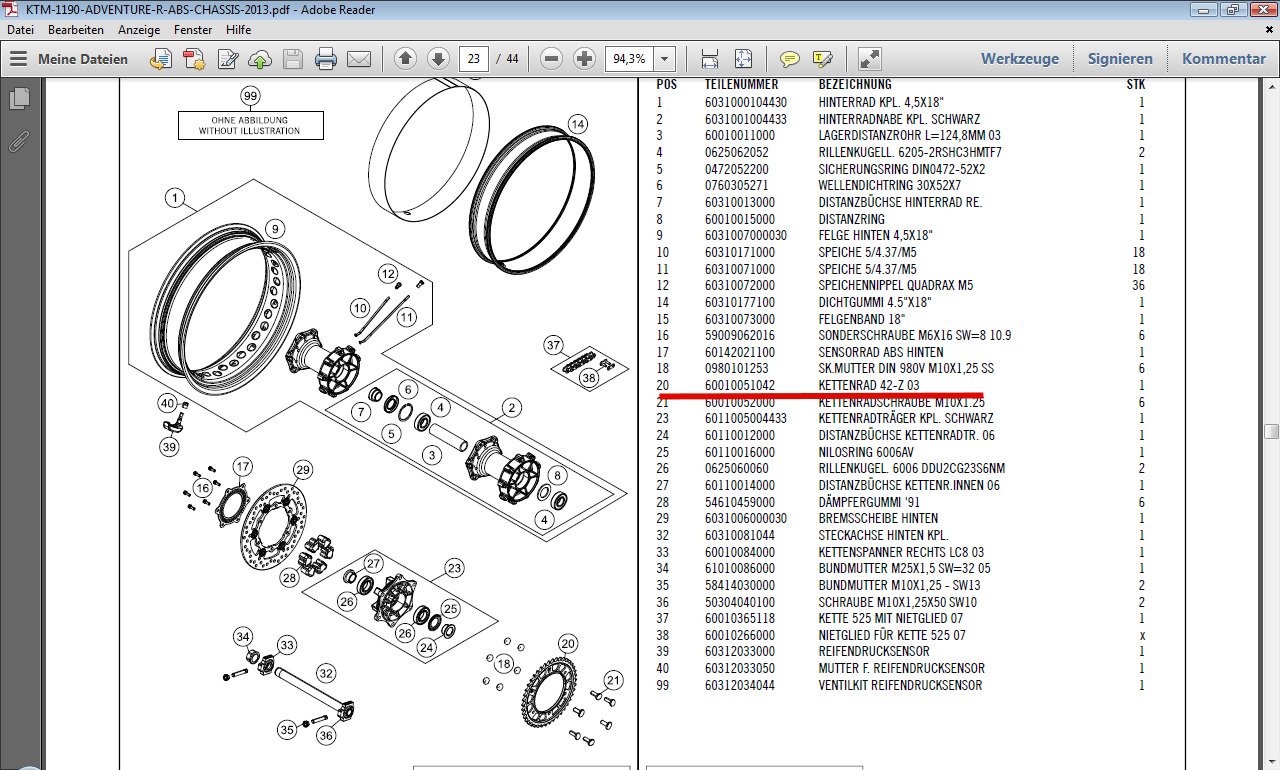Screen dimensions: 1280x770
Task: Switch to read mode view icon
Action: click(870, 59)
